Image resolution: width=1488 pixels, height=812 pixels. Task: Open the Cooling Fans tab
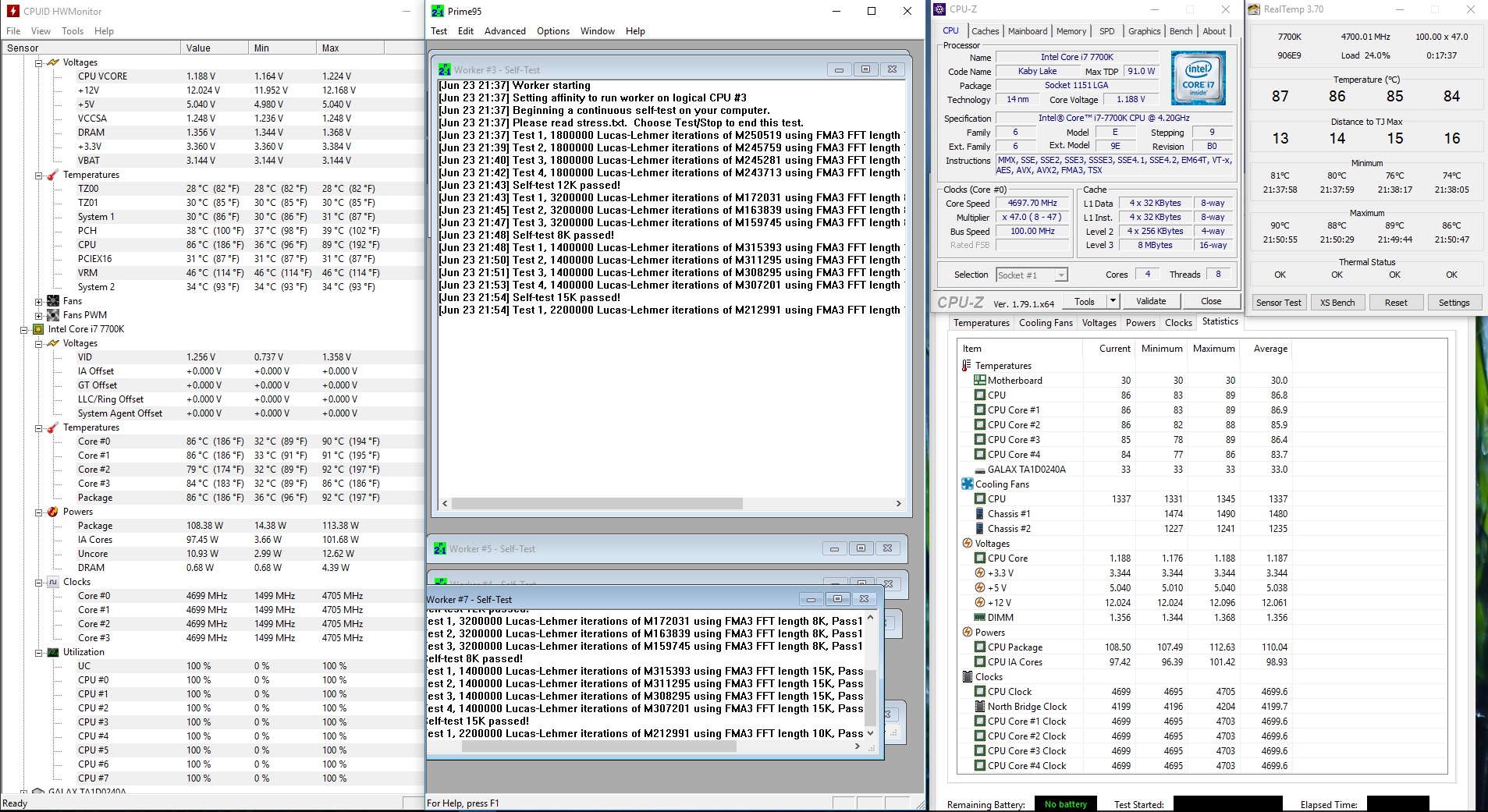click(1046, 323)
